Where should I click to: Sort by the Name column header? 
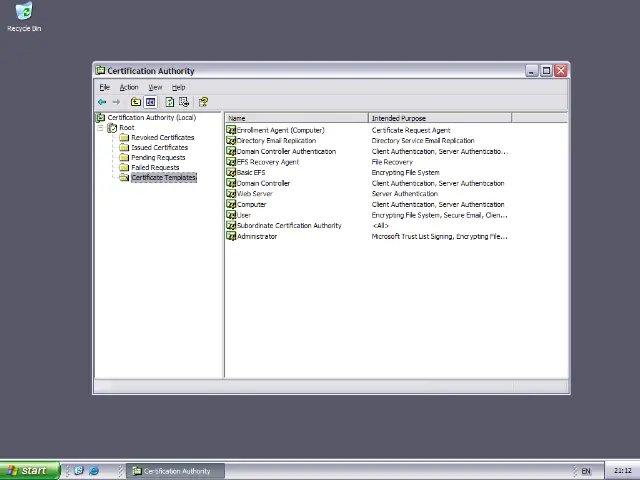(x=296, y=118)
